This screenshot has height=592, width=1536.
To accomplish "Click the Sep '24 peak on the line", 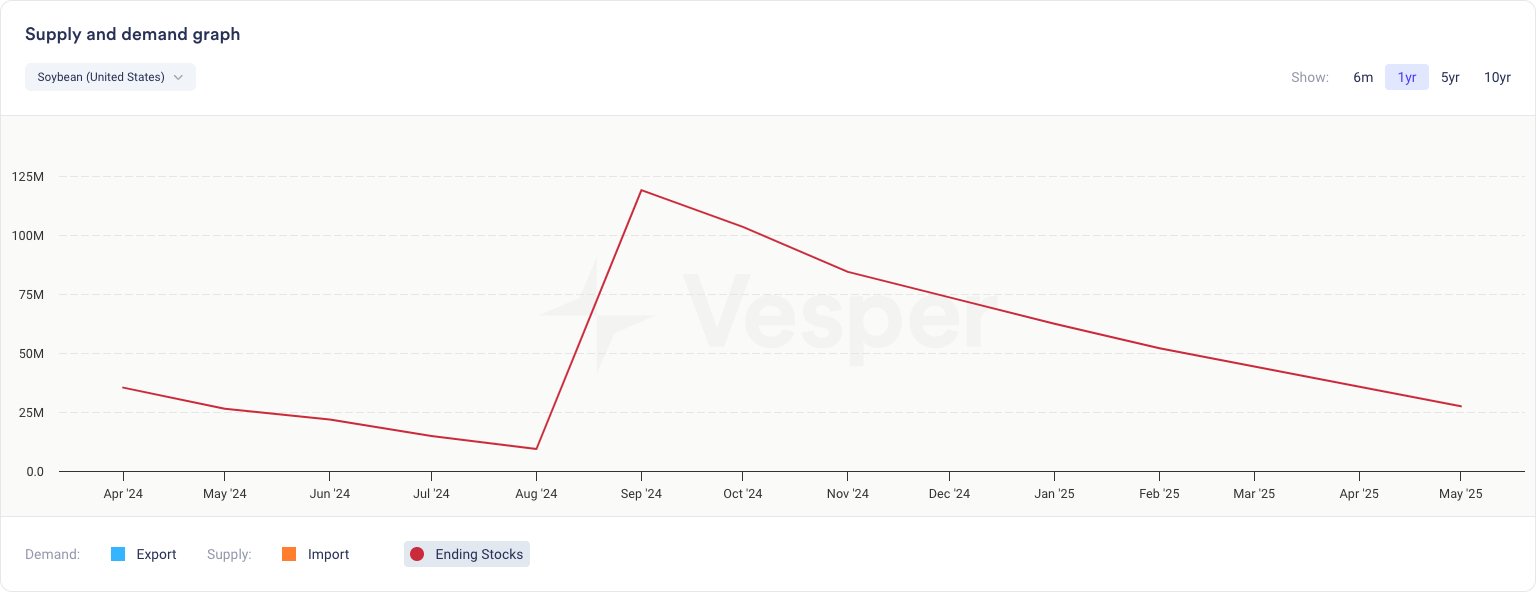I will pyautogui.click(x=640, y=190).
